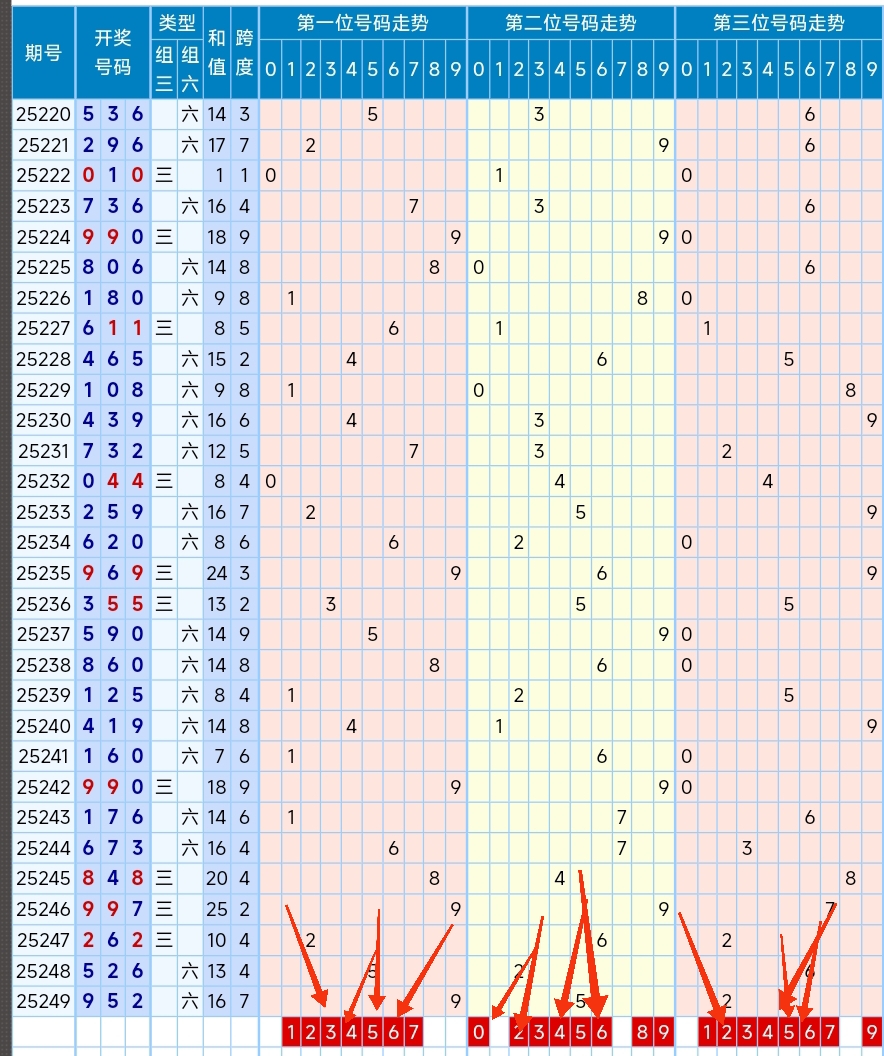The image size is (884, 1056).
Task: Click 和值 24 in row 25235
Action: coord(217,573)
